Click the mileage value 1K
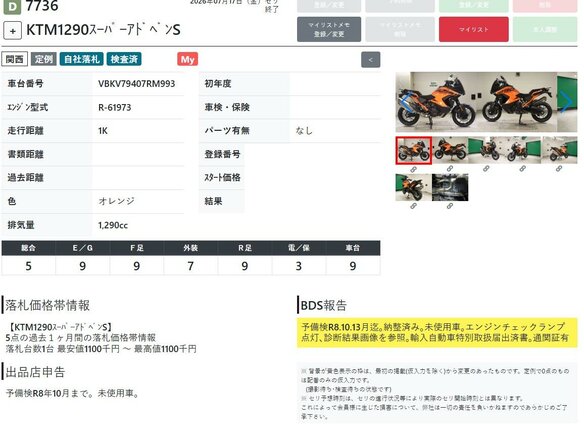The height and width of the screenshot is (438, 584). click(103, 131)
